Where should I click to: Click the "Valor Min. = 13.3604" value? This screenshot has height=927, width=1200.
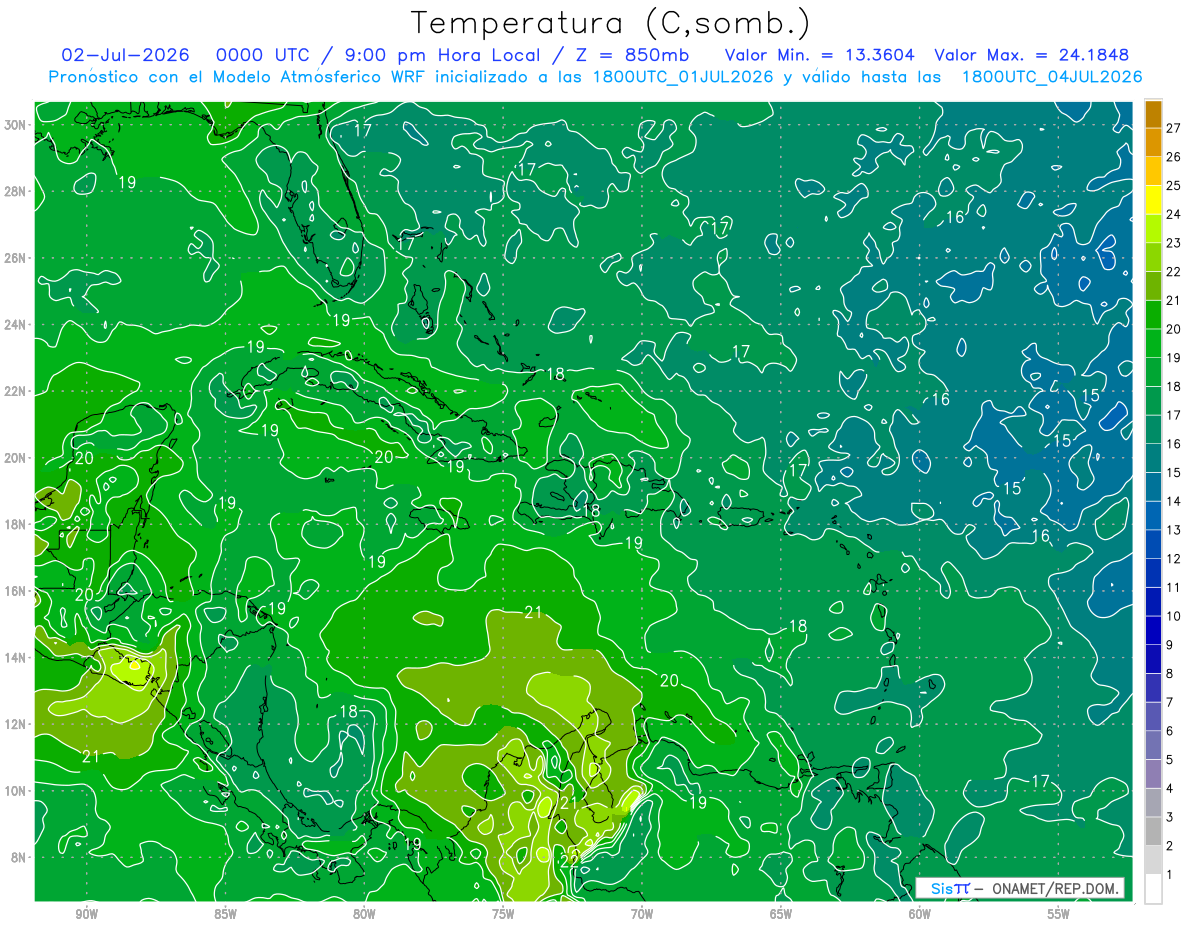820,55
